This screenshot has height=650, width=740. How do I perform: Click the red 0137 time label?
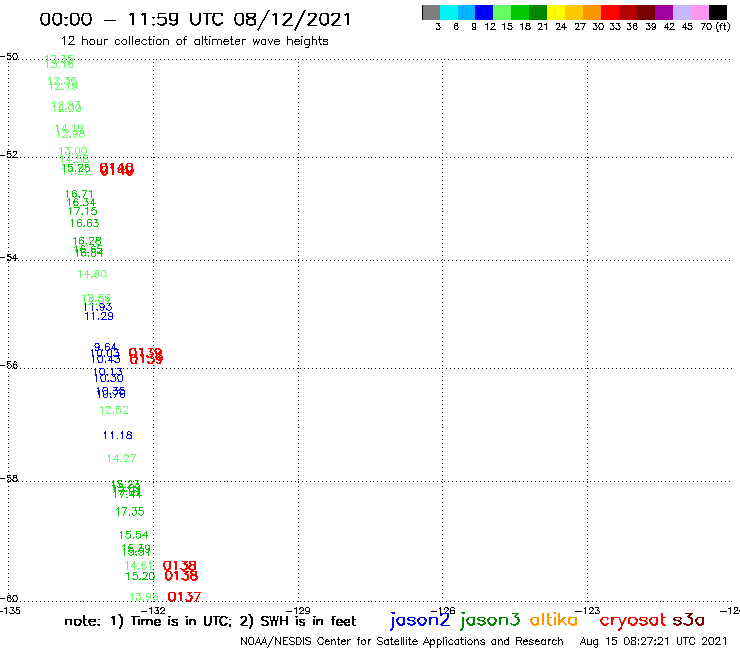[x=184, y=597]
